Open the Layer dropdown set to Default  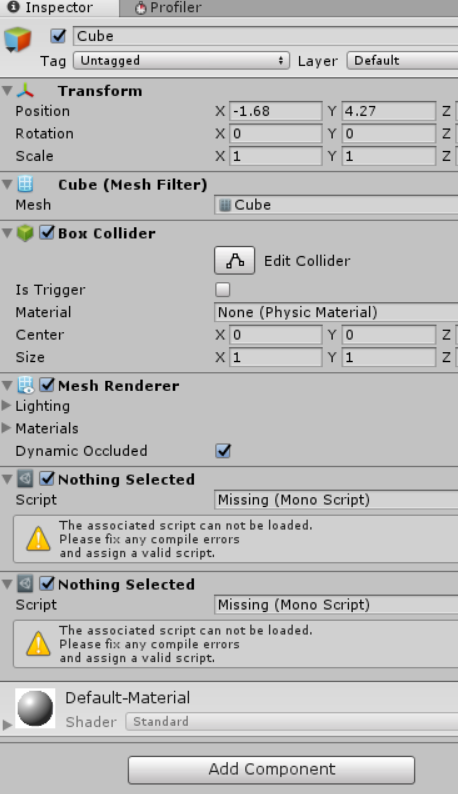[x=403, y=60]
